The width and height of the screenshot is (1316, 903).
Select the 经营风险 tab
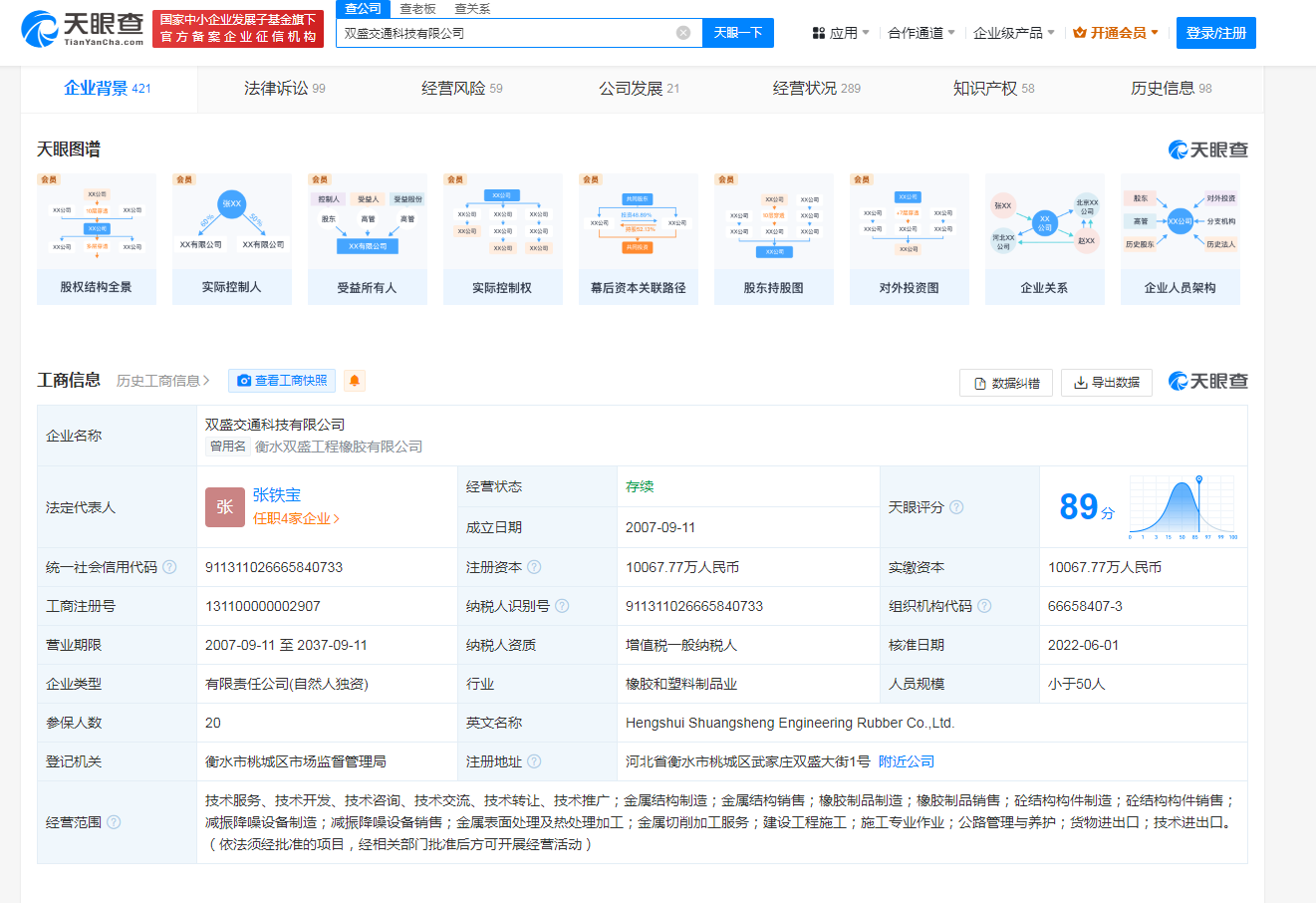[x=462, y=88]
